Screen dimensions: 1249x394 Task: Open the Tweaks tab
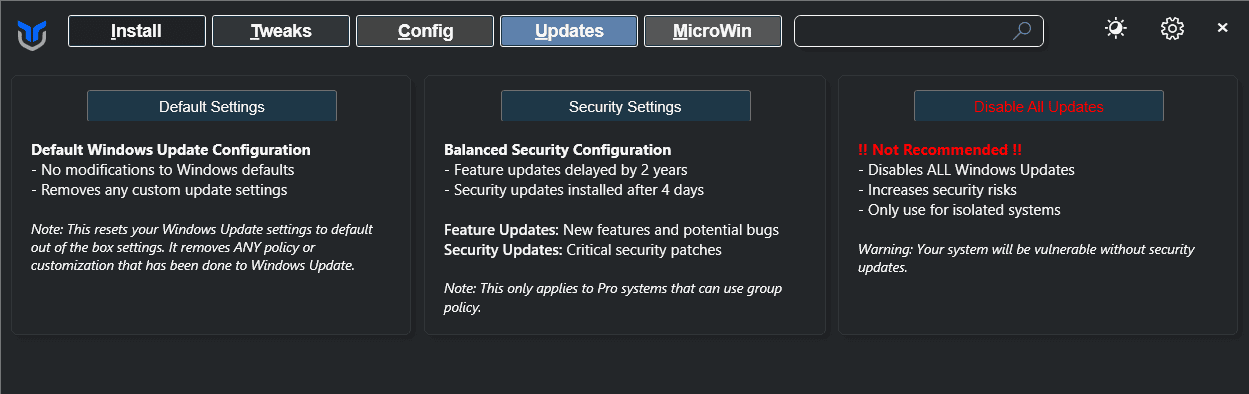tap(281, 31)
